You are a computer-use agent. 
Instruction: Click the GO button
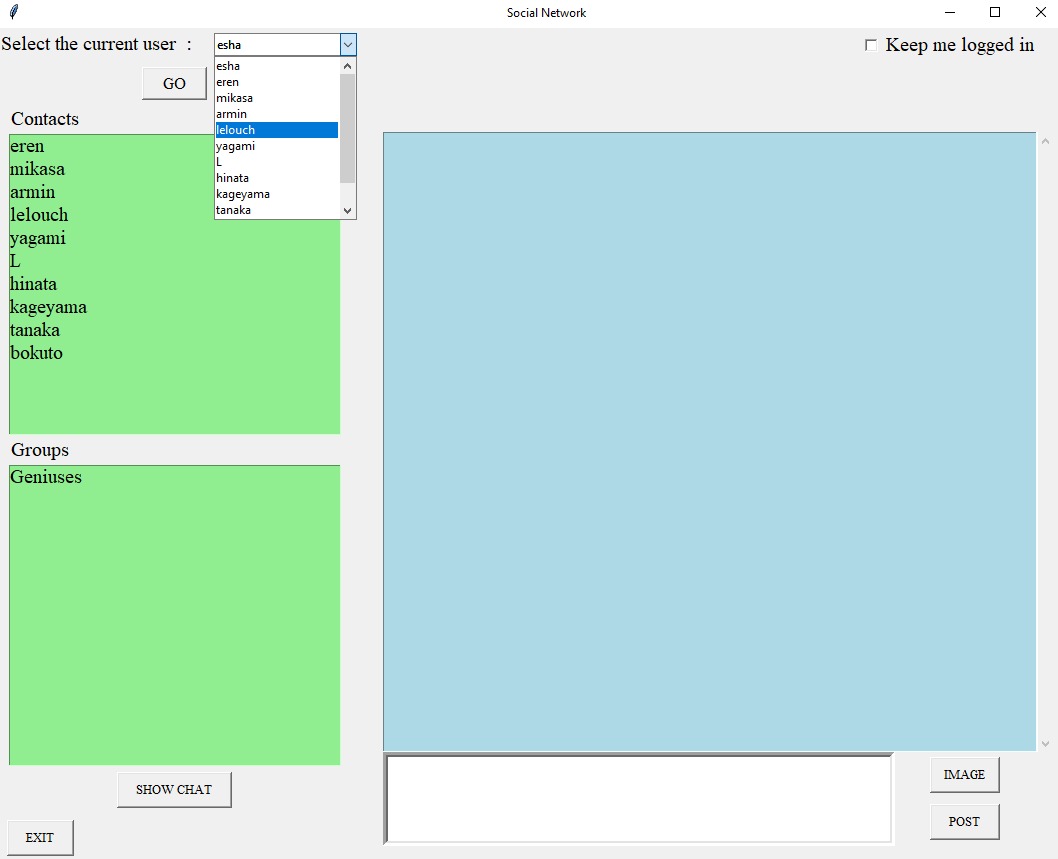[174, 84]
